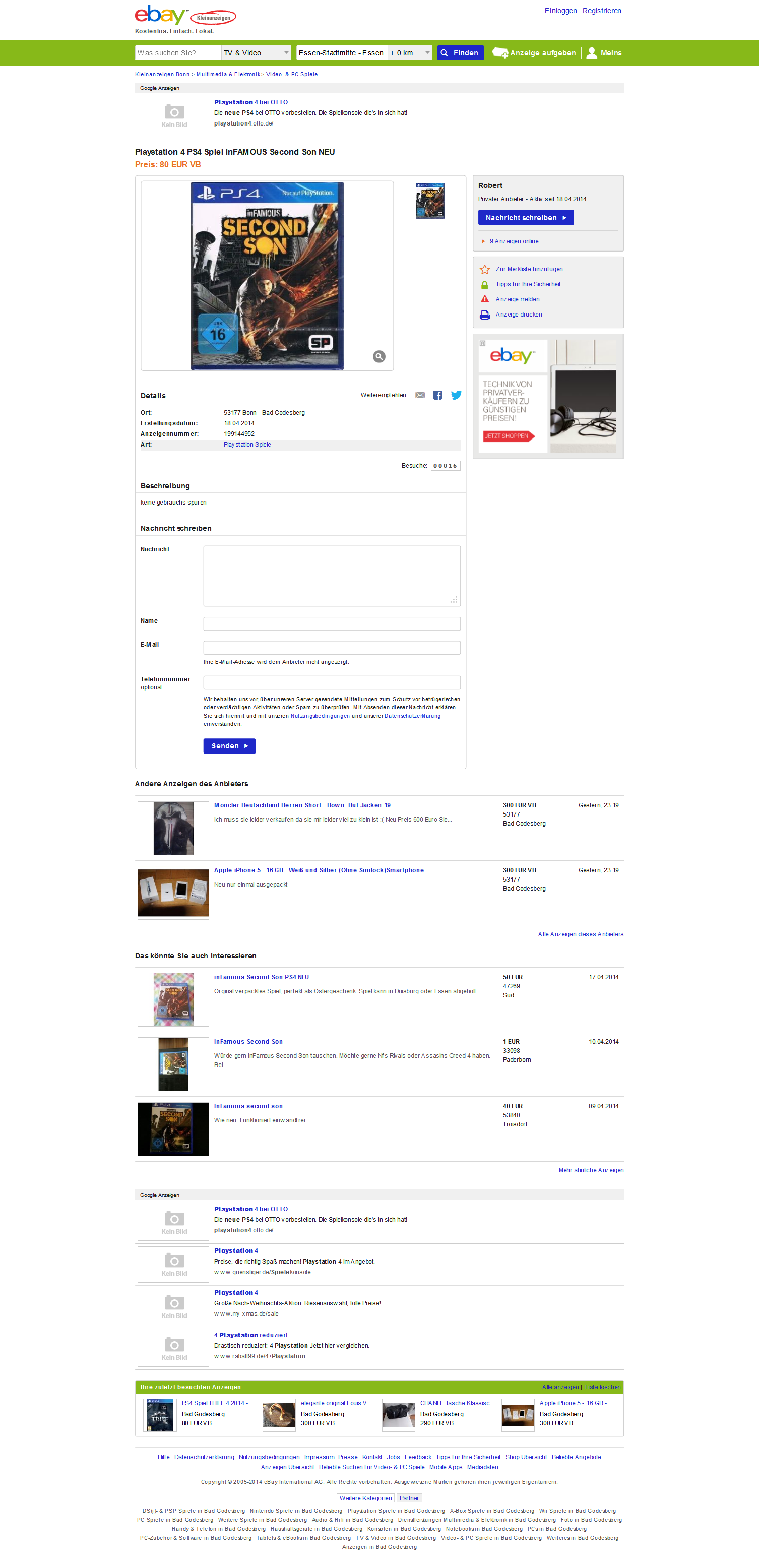This screenshot has width=759, height=1568.
Task: Select the Partner footer tab
Action: [x=409, y=1498]
